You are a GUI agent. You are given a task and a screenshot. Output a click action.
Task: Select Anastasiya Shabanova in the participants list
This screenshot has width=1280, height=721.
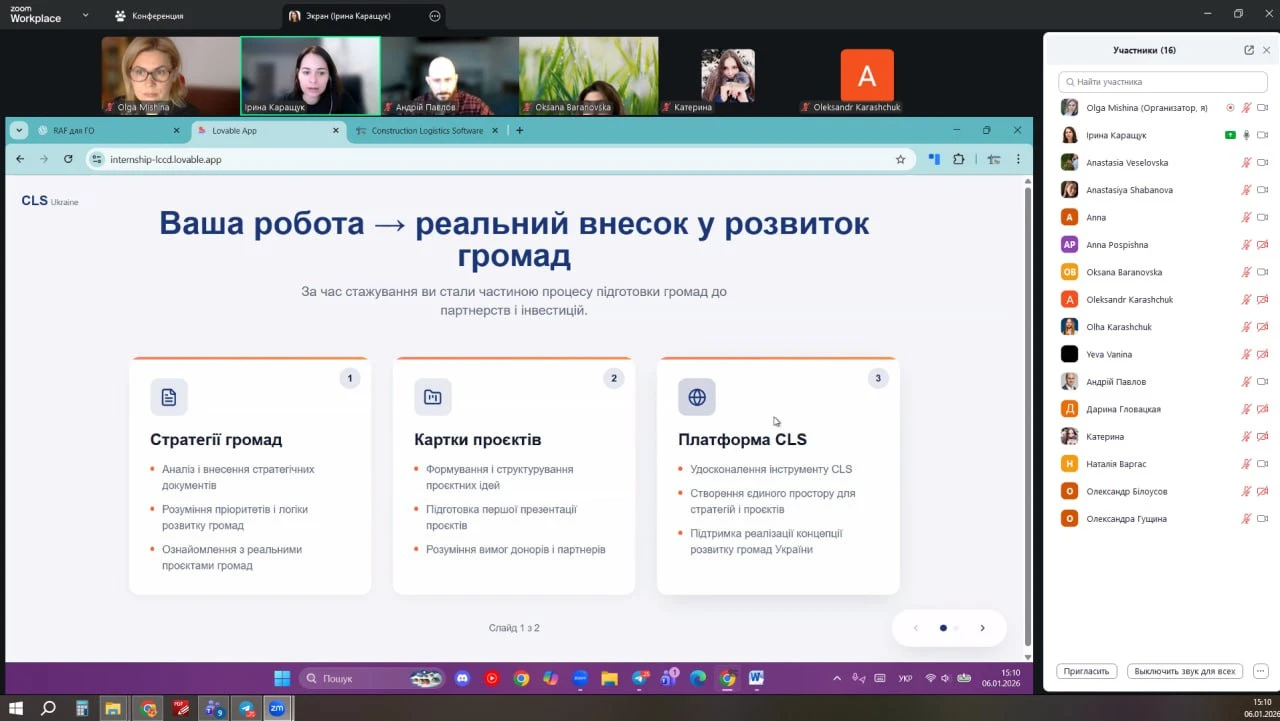(1162, 190)
